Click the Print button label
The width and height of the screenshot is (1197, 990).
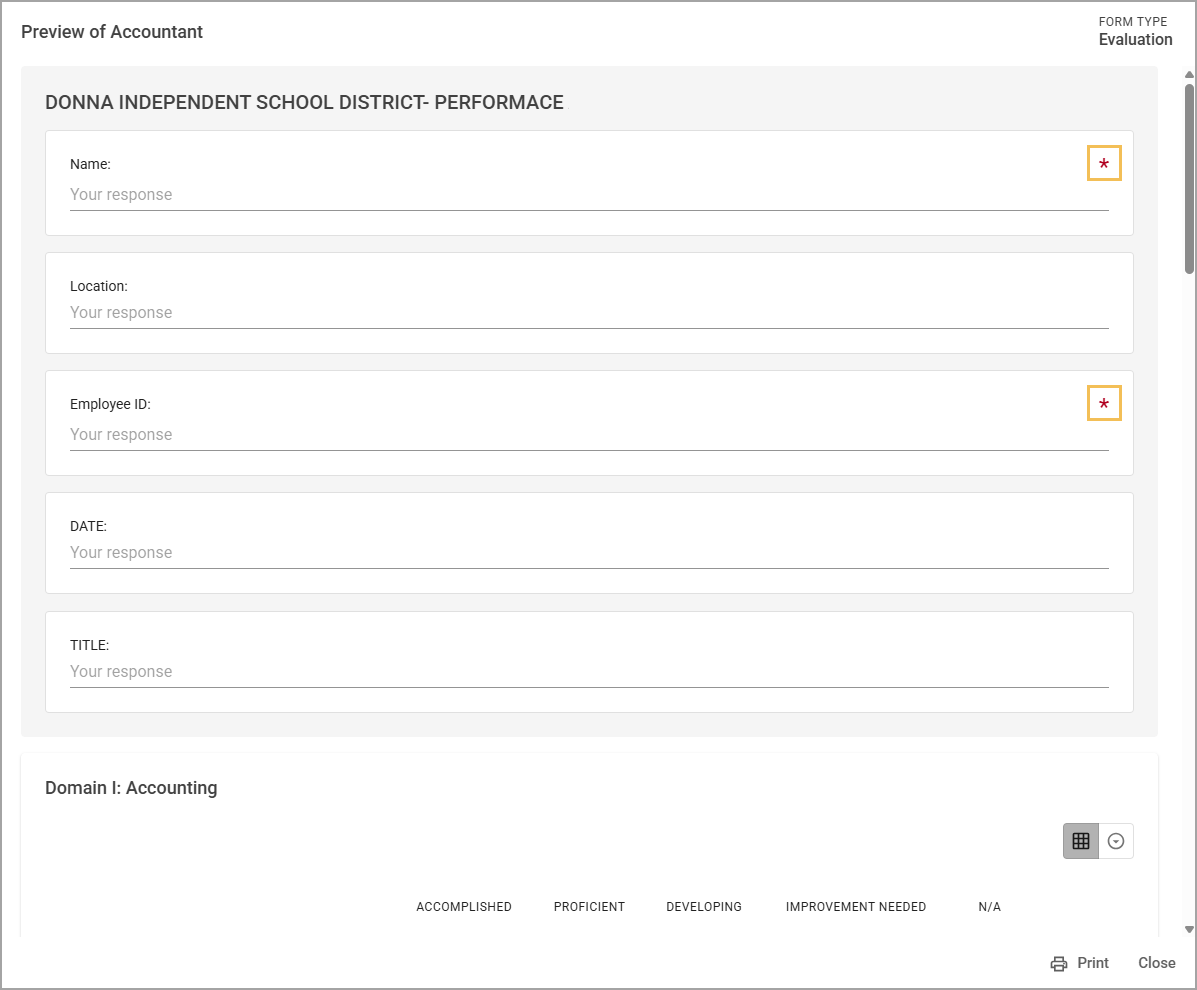[x=1093, y=963]
